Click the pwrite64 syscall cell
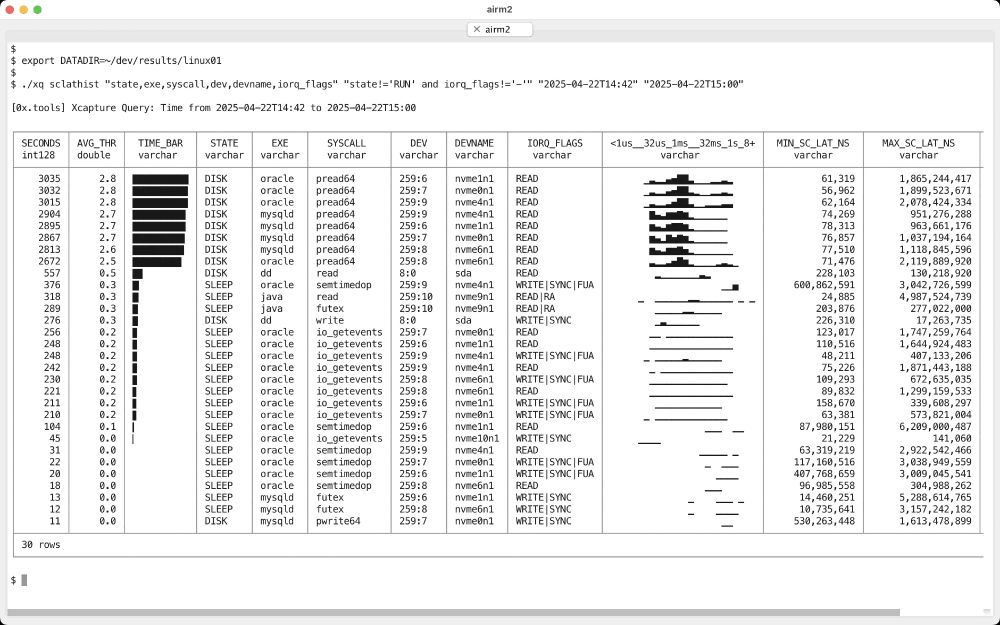Viewport: 1000px width, 625px height. (338, 520)
